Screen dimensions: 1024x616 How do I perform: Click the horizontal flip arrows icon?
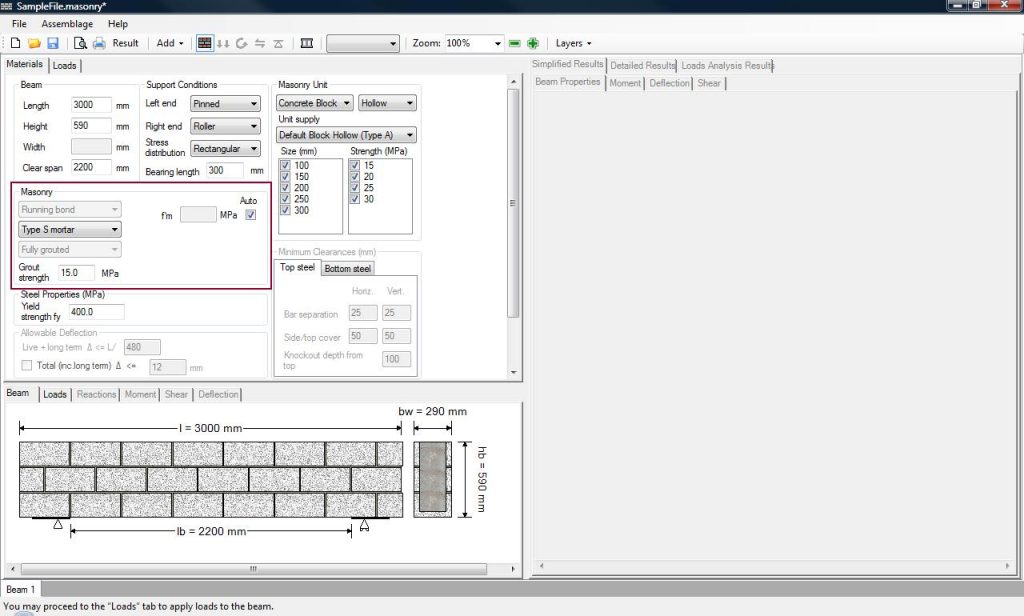[x=260, y=43]
